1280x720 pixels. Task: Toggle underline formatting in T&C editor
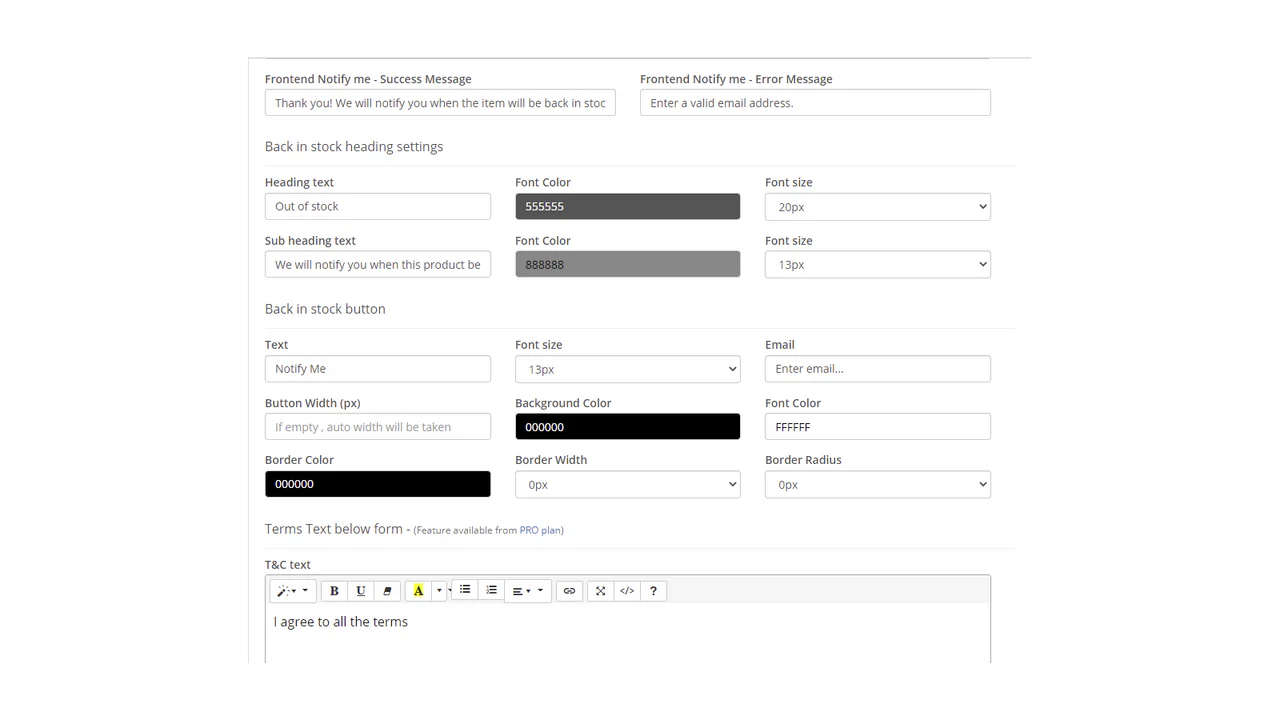361,591
